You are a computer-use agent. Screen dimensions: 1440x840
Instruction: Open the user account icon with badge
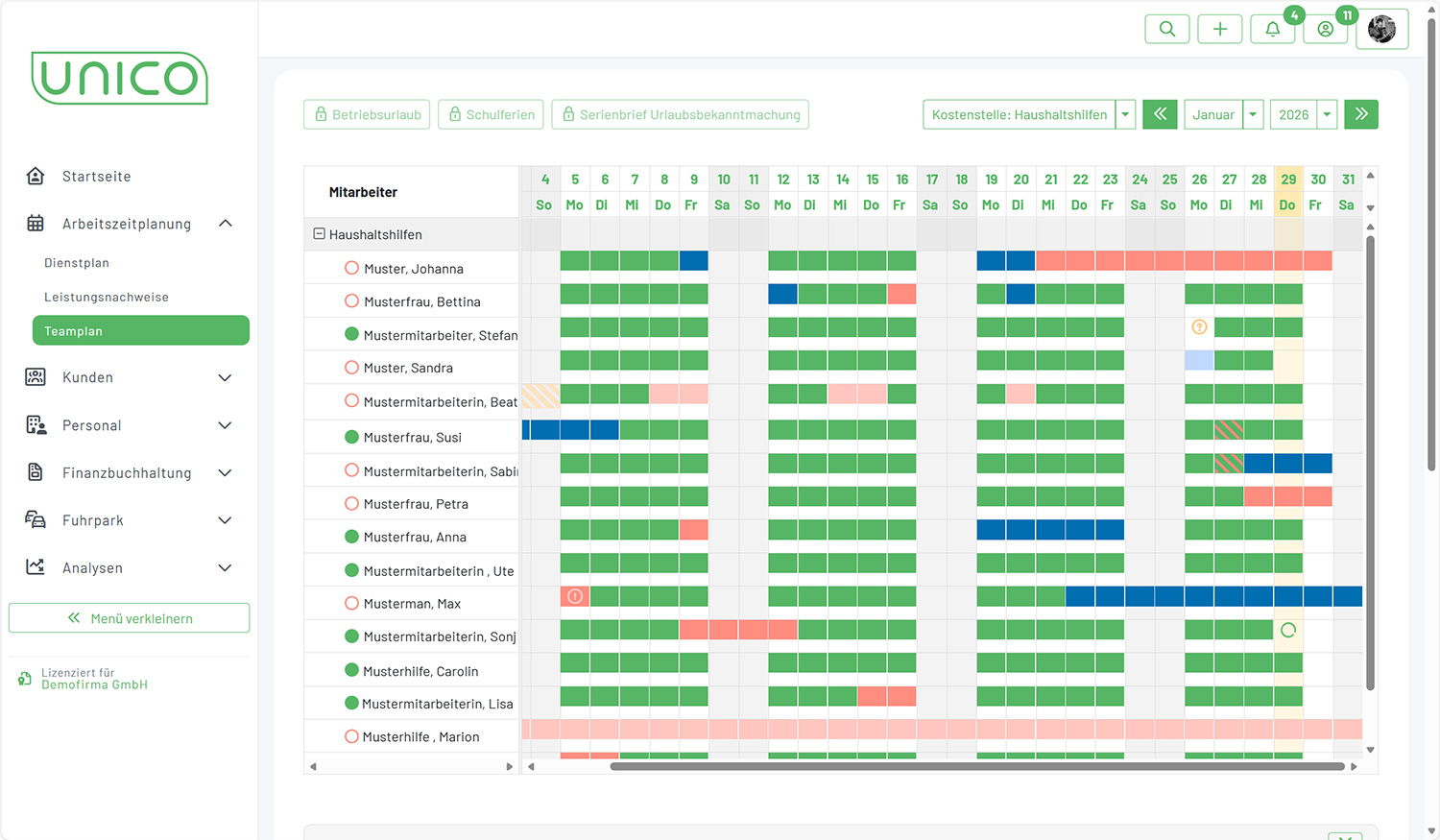pyautogui.click(x=1325, y=29)
